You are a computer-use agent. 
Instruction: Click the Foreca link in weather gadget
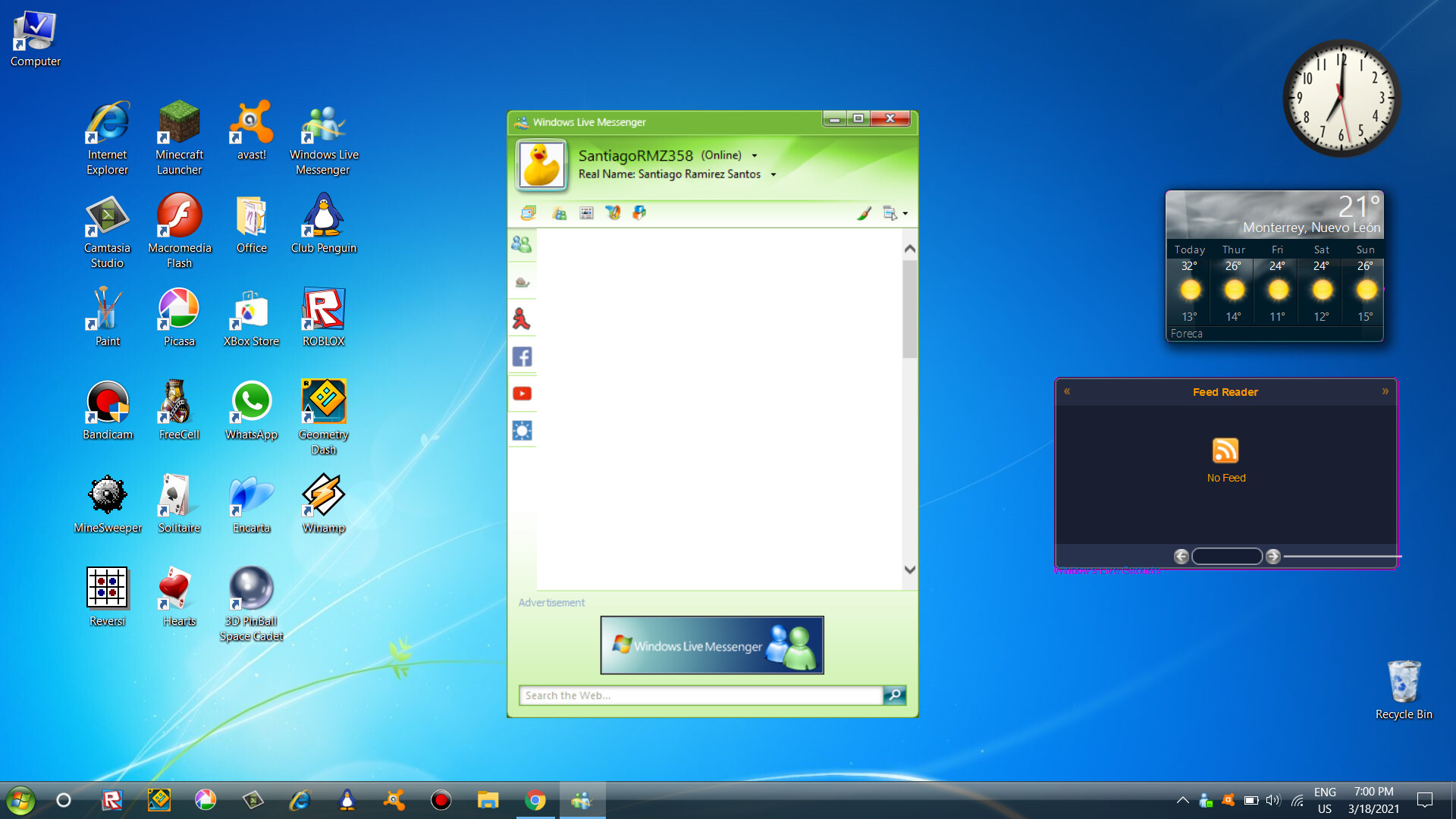coord(1186,334)
